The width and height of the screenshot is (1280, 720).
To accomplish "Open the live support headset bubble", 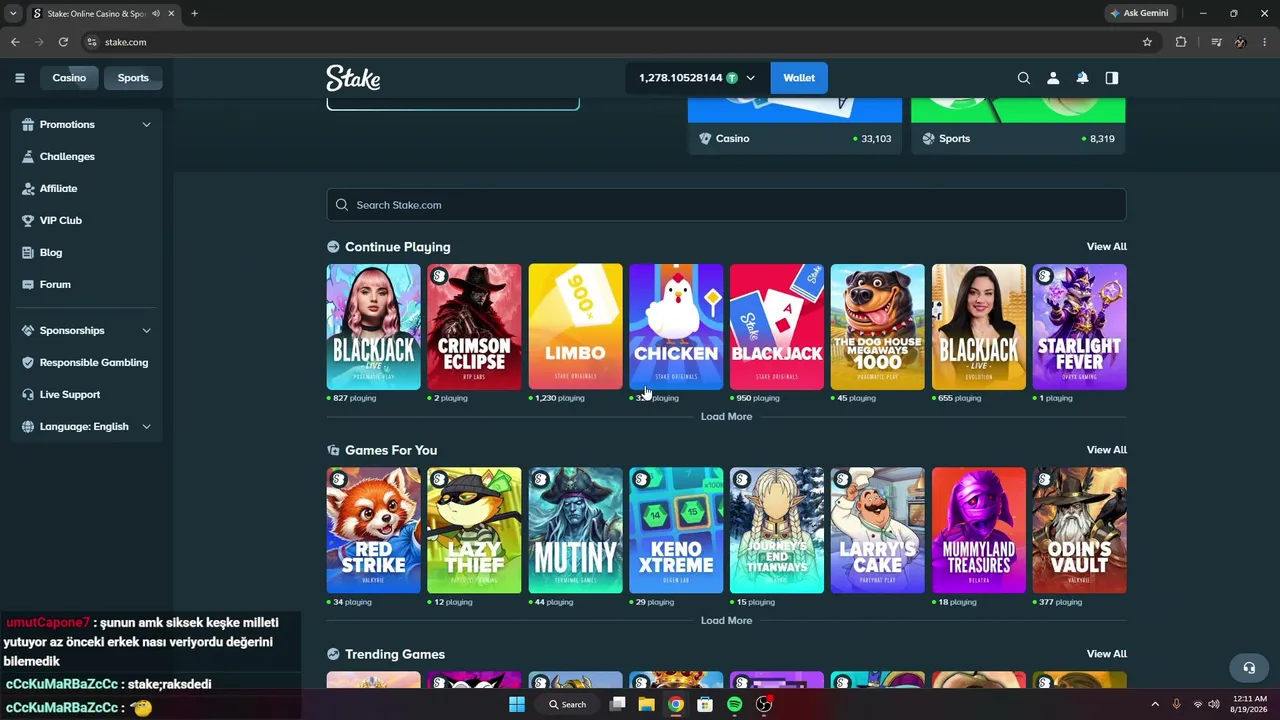I will (1249, 668).
